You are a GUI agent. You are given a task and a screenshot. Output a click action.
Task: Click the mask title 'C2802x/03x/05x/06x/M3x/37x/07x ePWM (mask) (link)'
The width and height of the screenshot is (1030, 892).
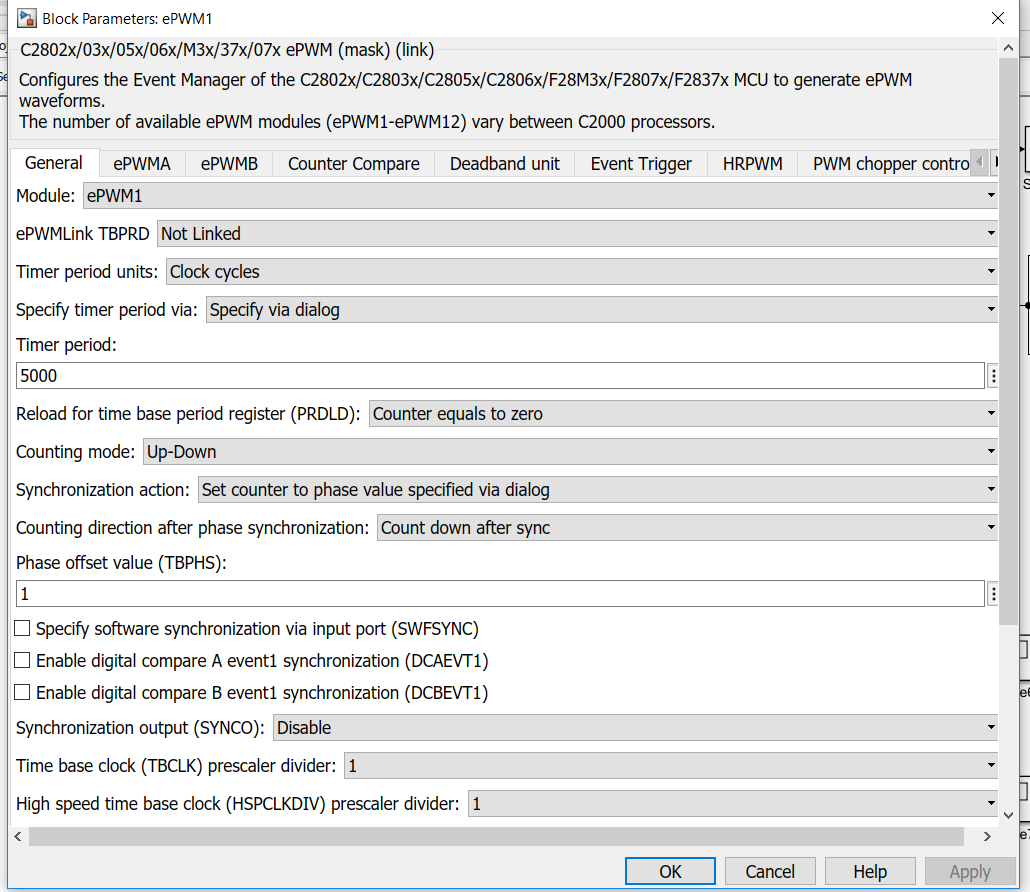[227, 50]
